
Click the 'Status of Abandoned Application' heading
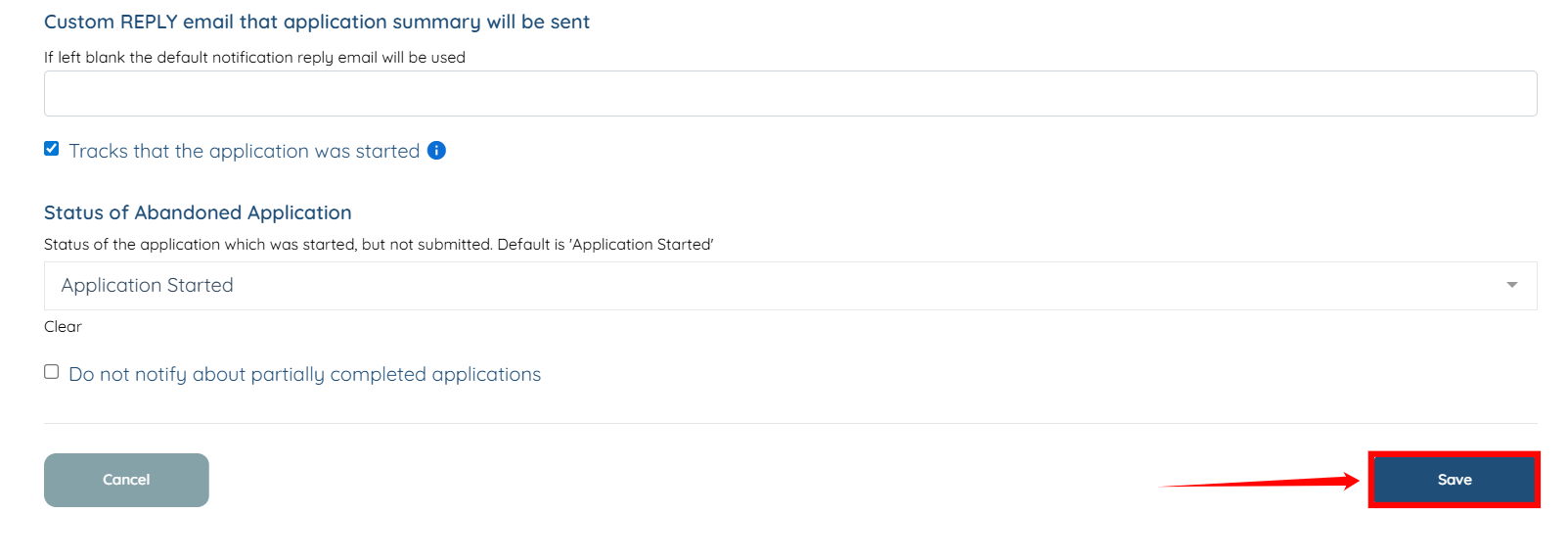[198, 212]
